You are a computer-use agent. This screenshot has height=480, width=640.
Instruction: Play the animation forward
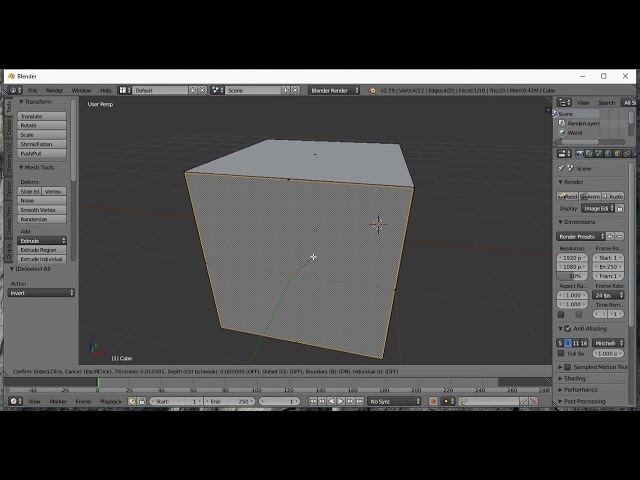[x=341, y=401]
